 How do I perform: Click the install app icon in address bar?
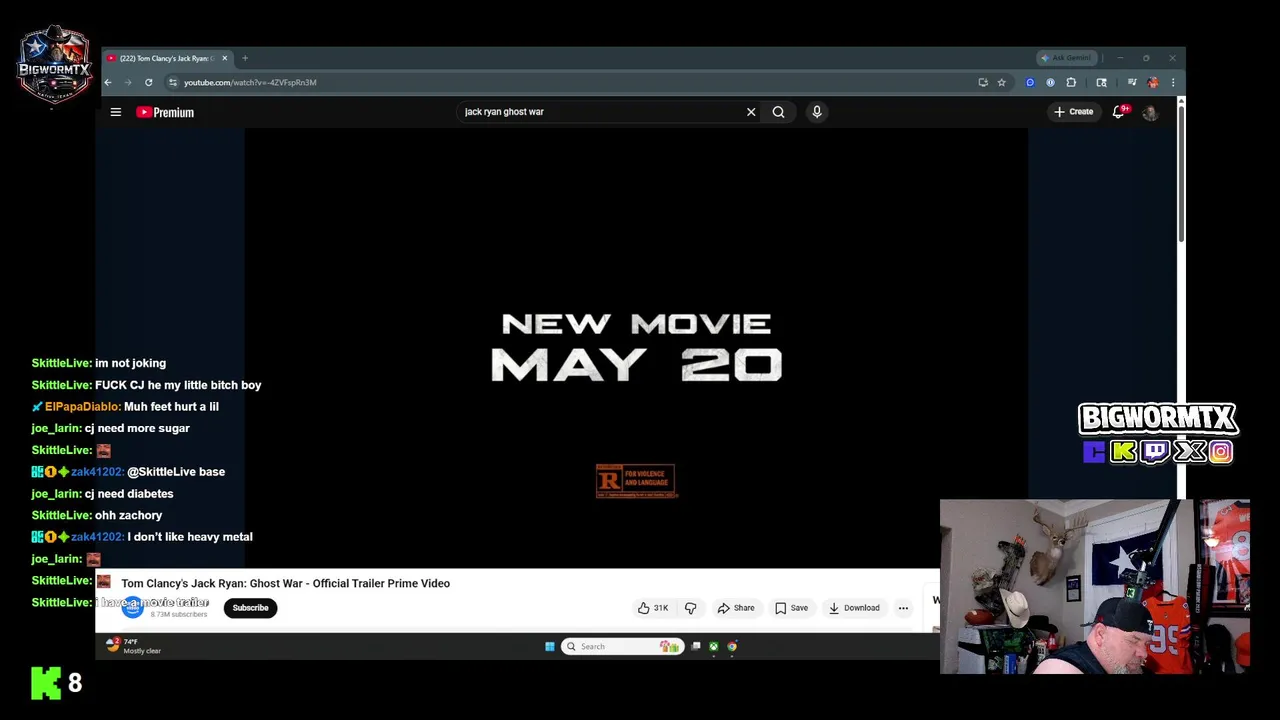(x=983, y=82)
